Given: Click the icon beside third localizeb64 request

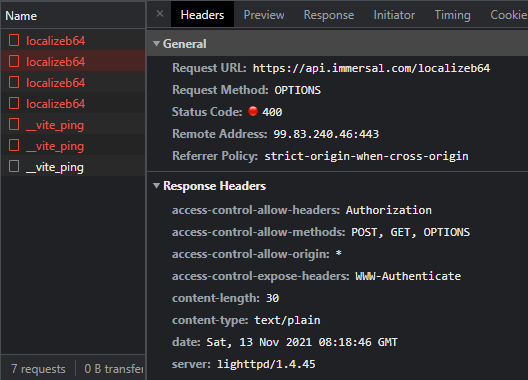Looking at the screenshot, I should pos(14,82).
